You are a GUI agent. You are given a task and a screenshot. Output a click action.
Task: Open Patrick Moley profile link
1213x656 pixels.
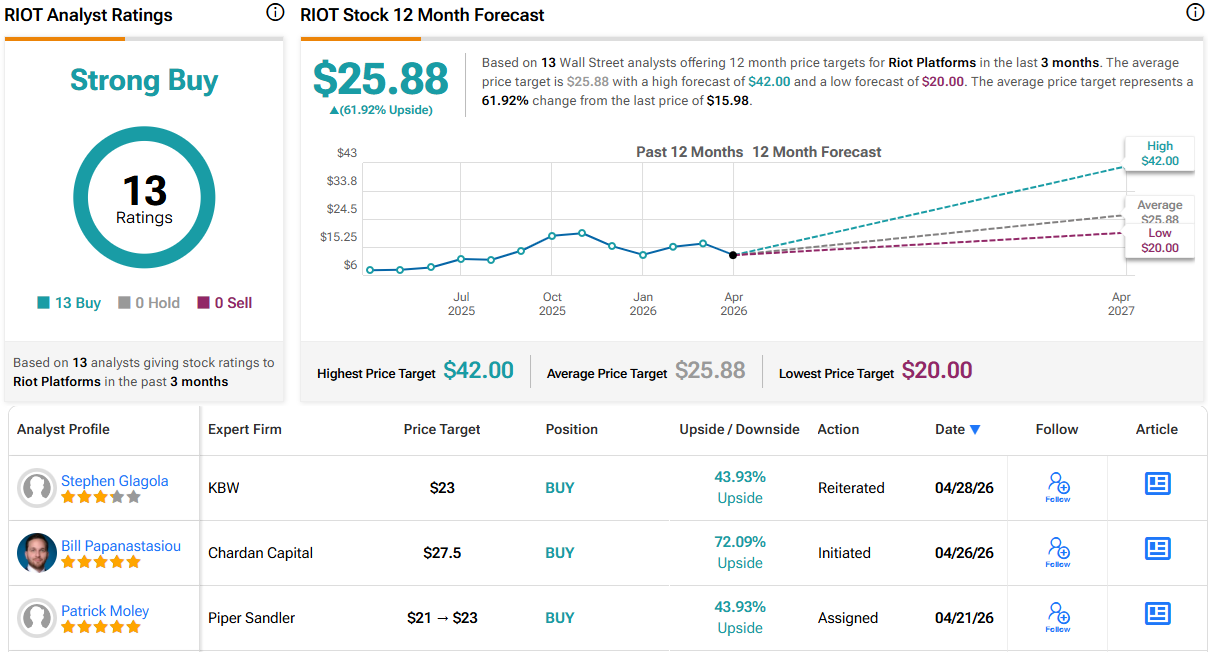tap(103, 611)
